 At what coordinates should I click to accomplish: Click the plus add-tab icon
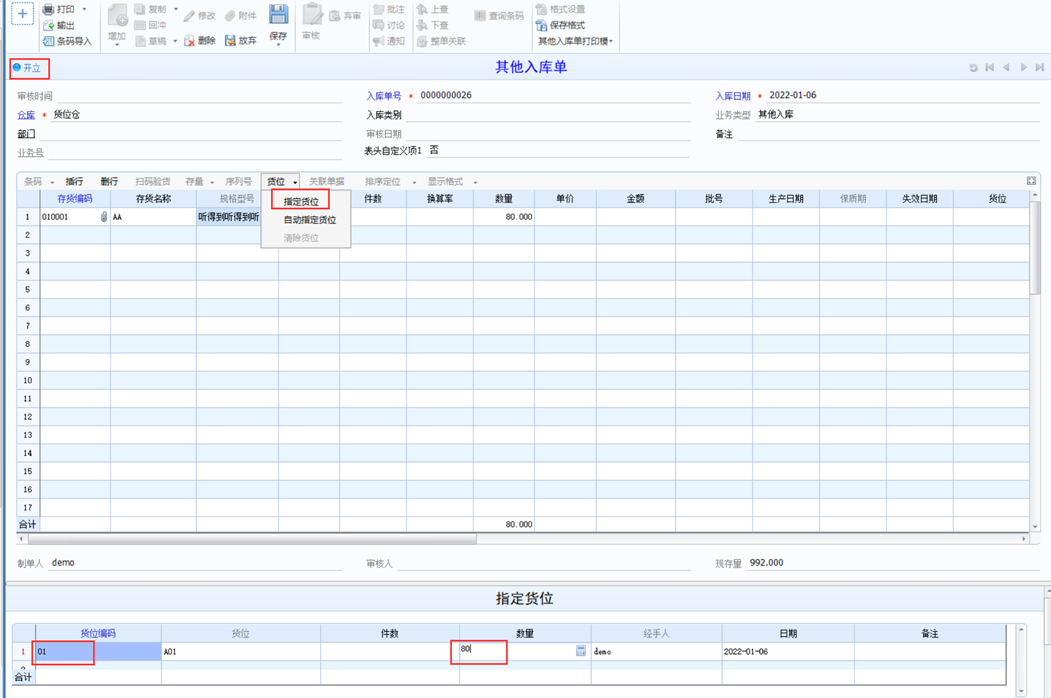pyautogui.click(x=23, y=13)
